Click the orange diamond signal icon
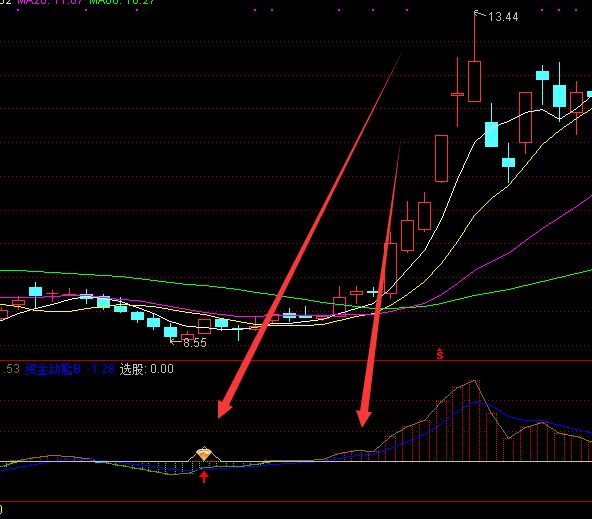592x519 pixels. click(204, 454)
